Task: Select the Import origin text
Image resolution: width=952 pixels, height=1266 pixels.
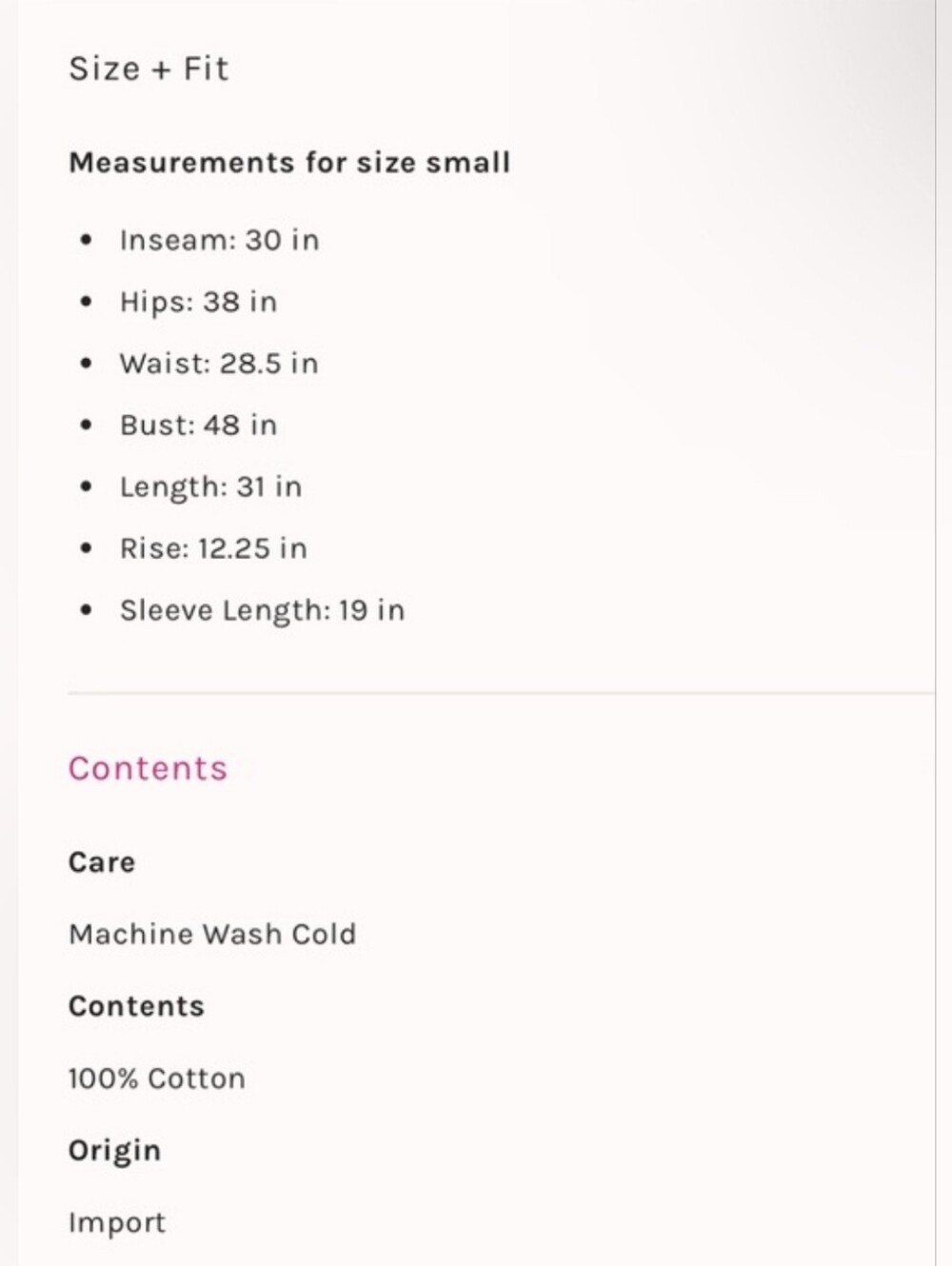Action: click(x=117, y=1223)
